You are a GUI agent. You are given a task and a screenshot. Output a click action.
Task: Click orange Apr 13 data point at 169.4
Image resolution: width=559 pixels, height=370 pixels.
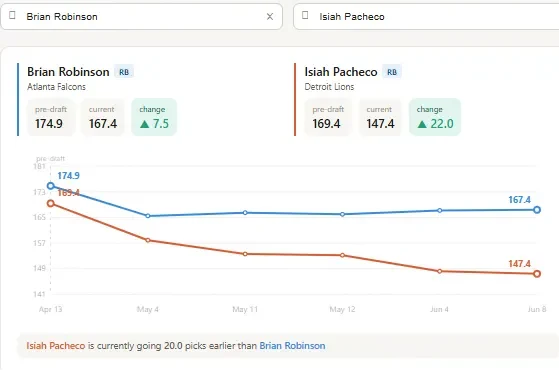(51, 203)
